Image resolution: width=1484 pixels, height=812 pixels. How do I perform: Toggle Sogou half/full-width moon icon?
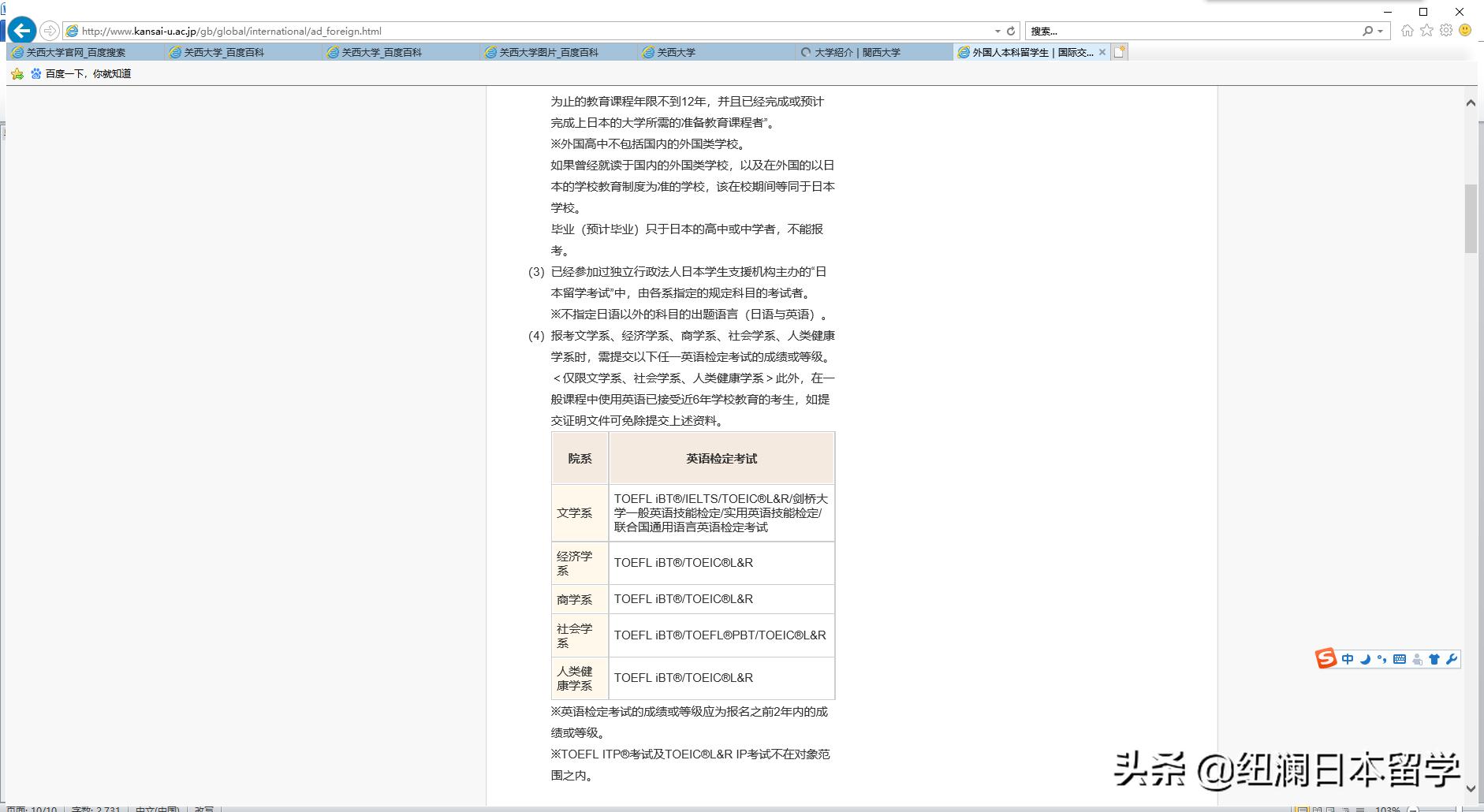[x=1365, y=659]
